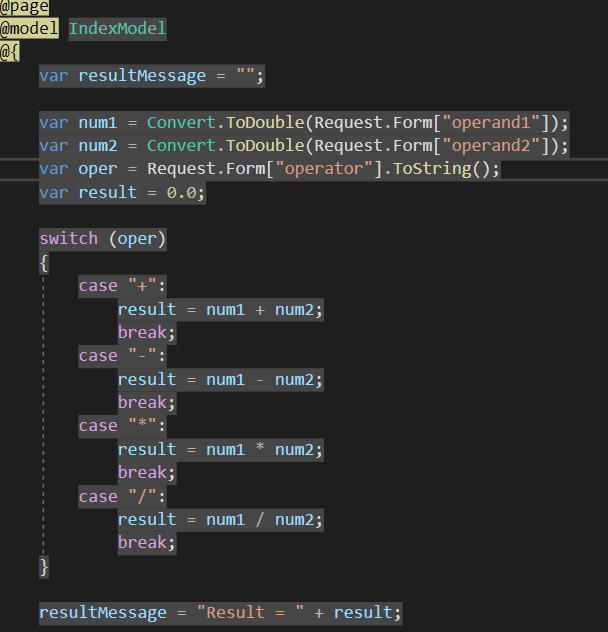Click the "Result = " string literal
Image resolution: width=608 pixels, height=632 pixels.
(x=250, y=613)
